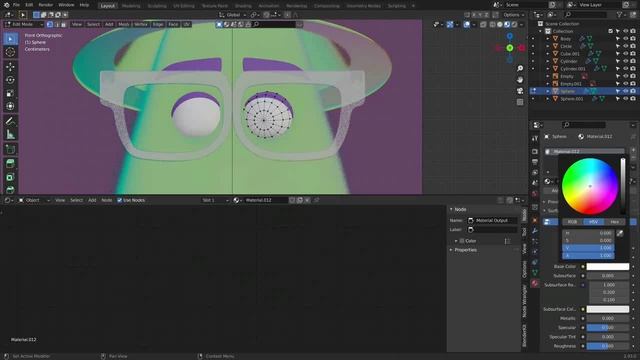This screenshot has width=640, height=360.
Task: Select the Rotate tool
Action: click(10, 80)
